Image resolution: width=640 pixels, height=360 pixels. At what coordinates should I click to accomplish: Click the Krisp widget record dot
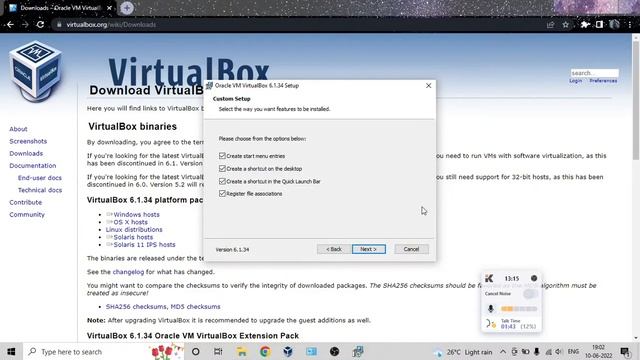[x=534, y=278]
